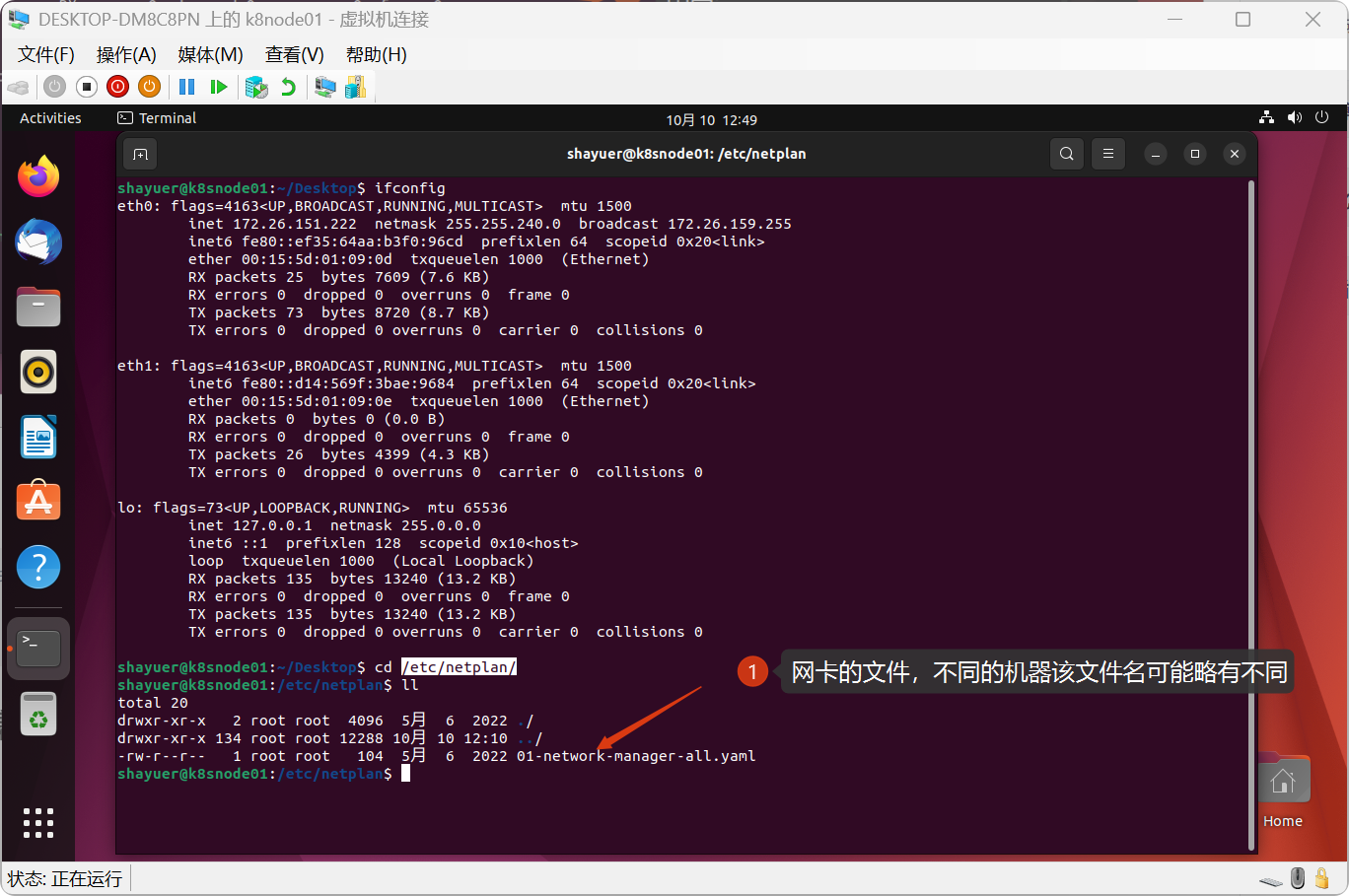Launch Thunderbird Mail from the dock
The image size is (1349, 896).
38,241
